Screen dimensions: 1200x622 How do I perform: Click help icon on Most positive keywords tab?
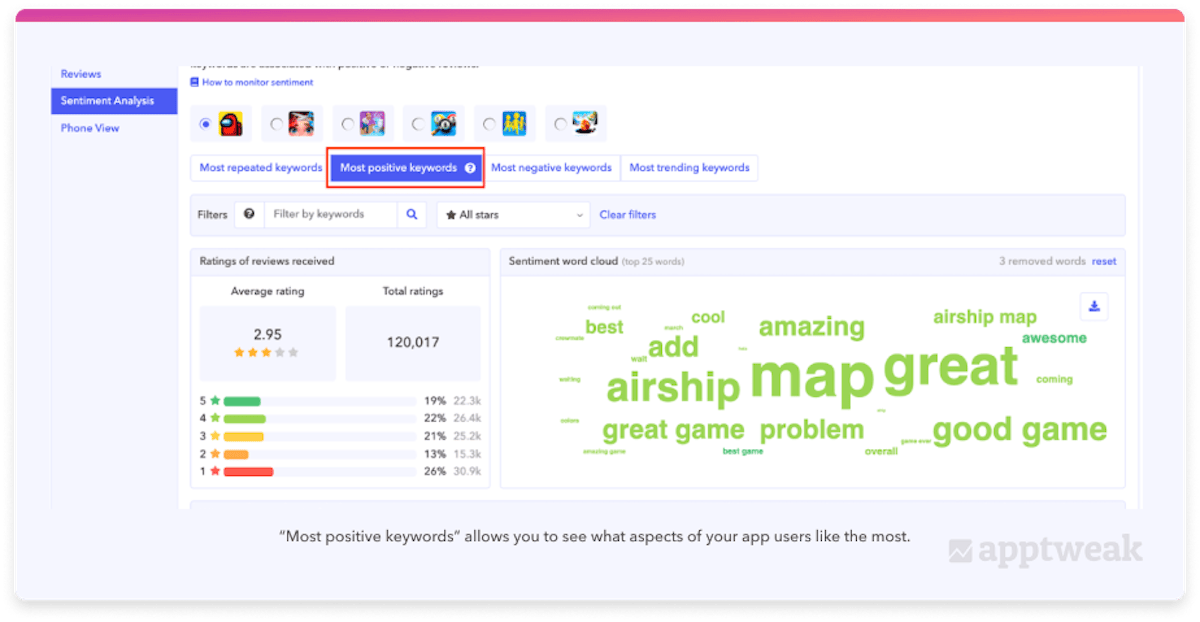[470, 168]
